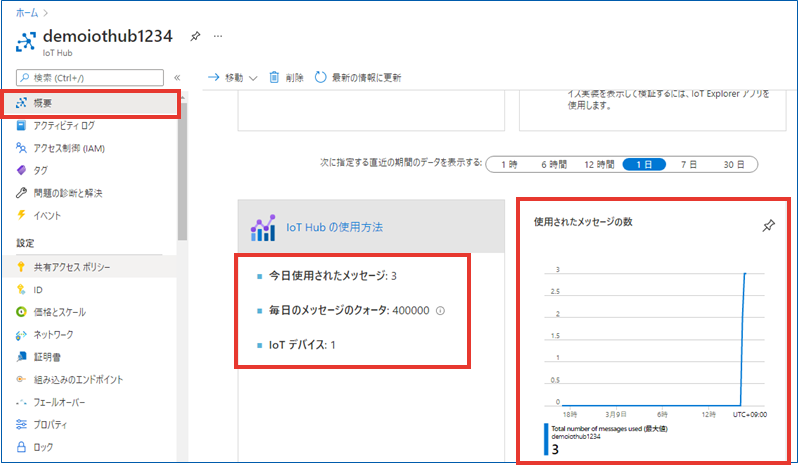The width and height of the screenshot is (798, 465).
Task: Click the 最新の情報に更新 refresh icon
Action: (320, 77)
